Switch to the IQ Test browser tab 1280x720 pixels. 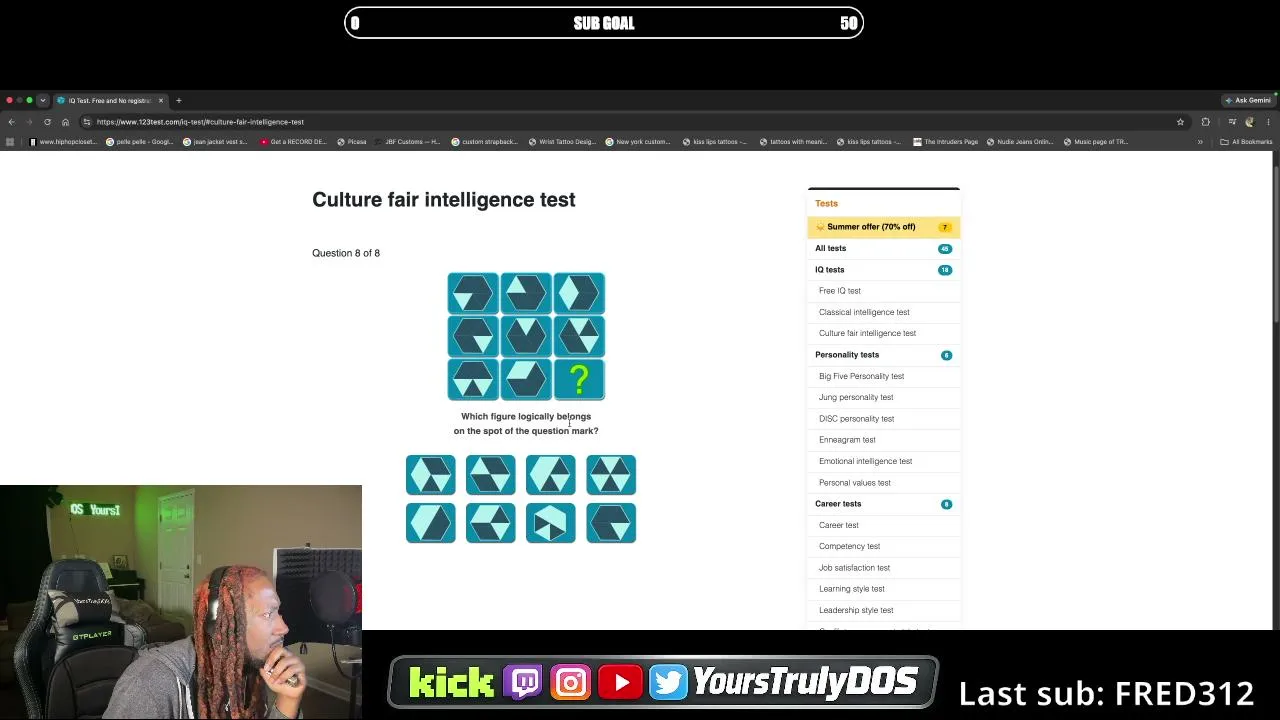pyautogui.click(x=110, y=100)
